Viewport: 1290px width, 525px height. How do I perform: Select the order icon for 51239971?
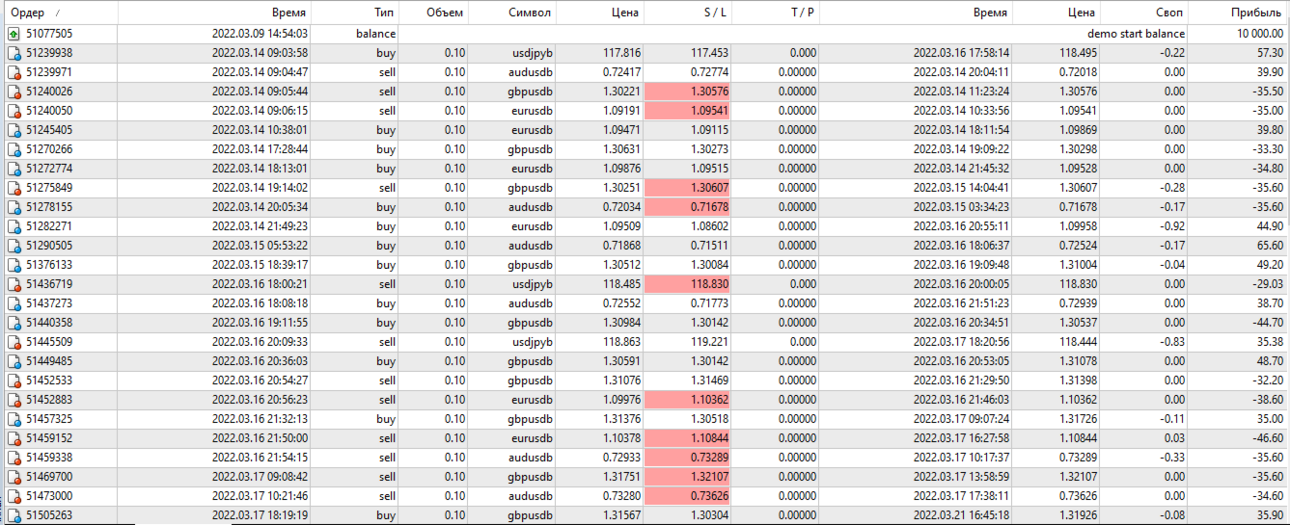tap(14, 72)
